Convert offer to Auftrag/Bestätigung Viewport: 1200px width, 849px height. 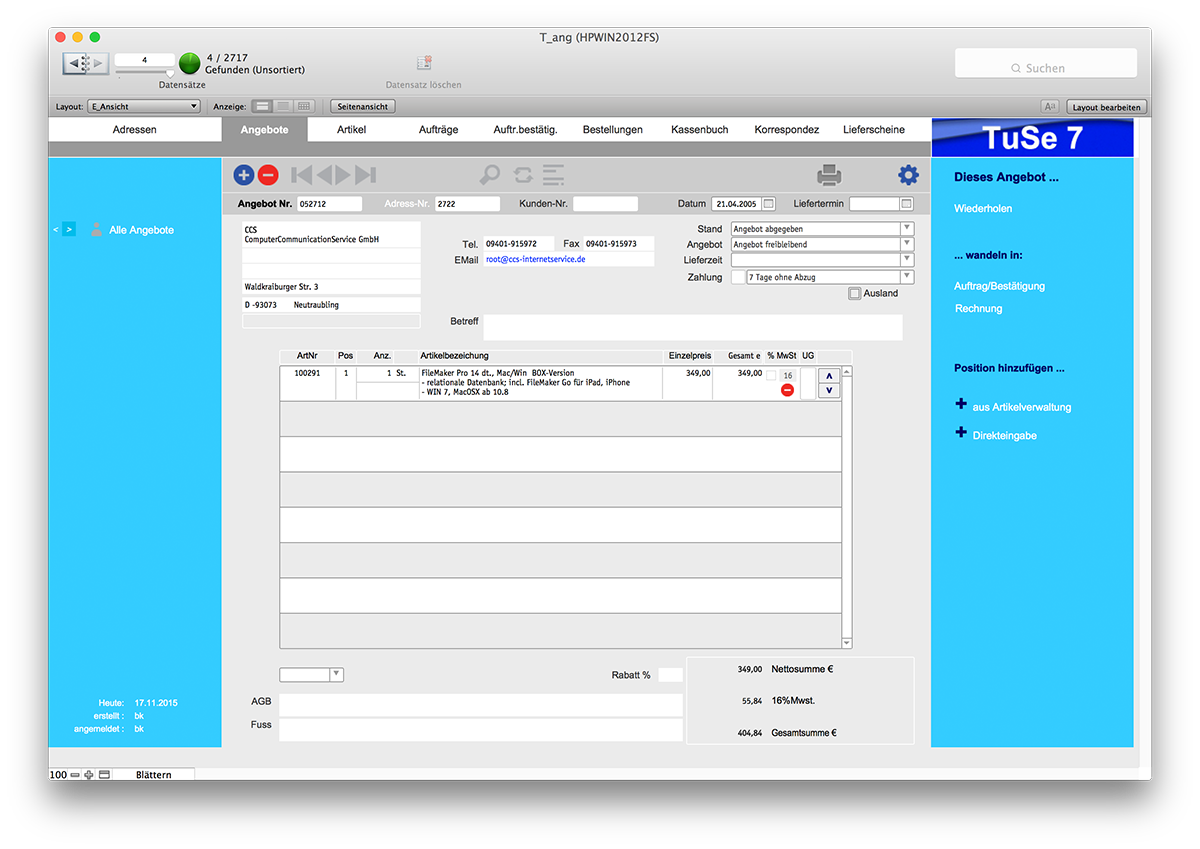[x=1000, y=286]
